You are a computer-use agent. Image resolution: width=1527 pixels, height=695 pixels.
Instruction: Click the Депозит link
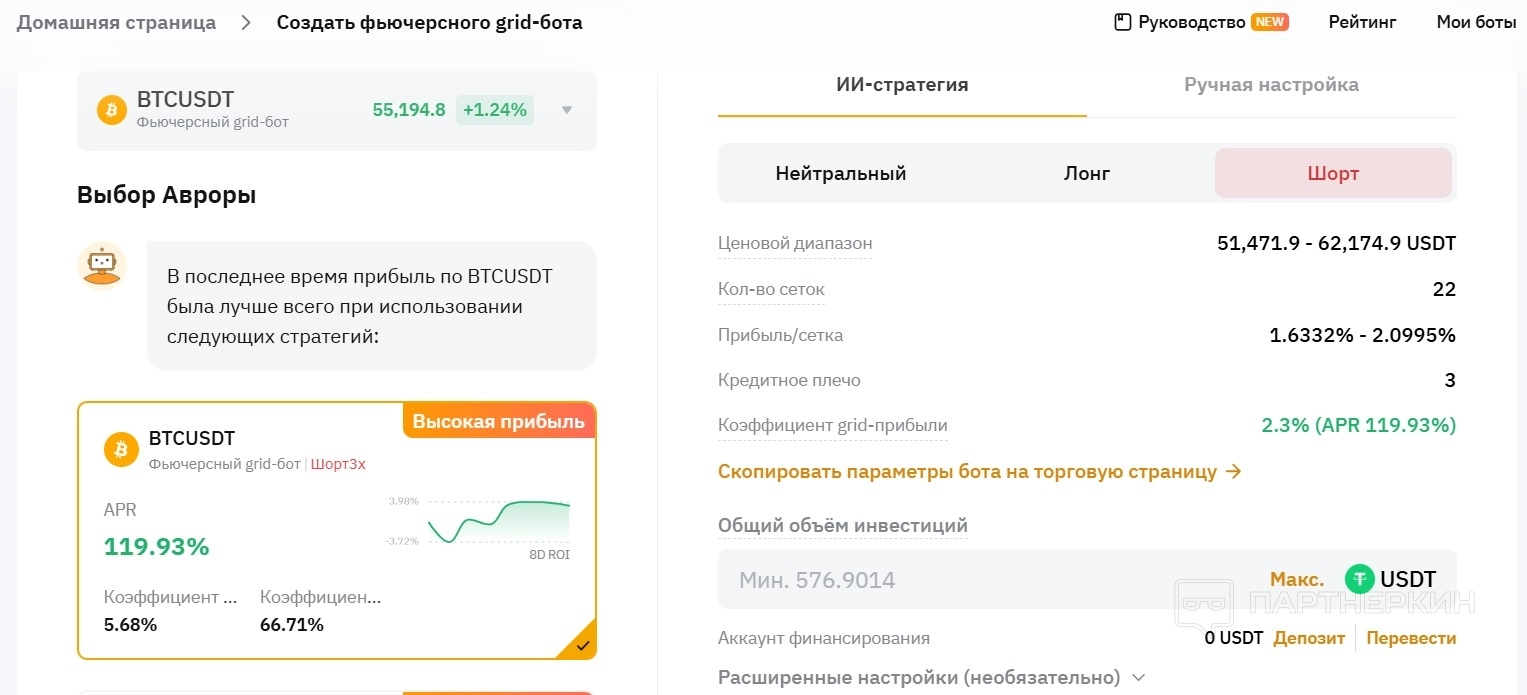[x=1309, y=638]
